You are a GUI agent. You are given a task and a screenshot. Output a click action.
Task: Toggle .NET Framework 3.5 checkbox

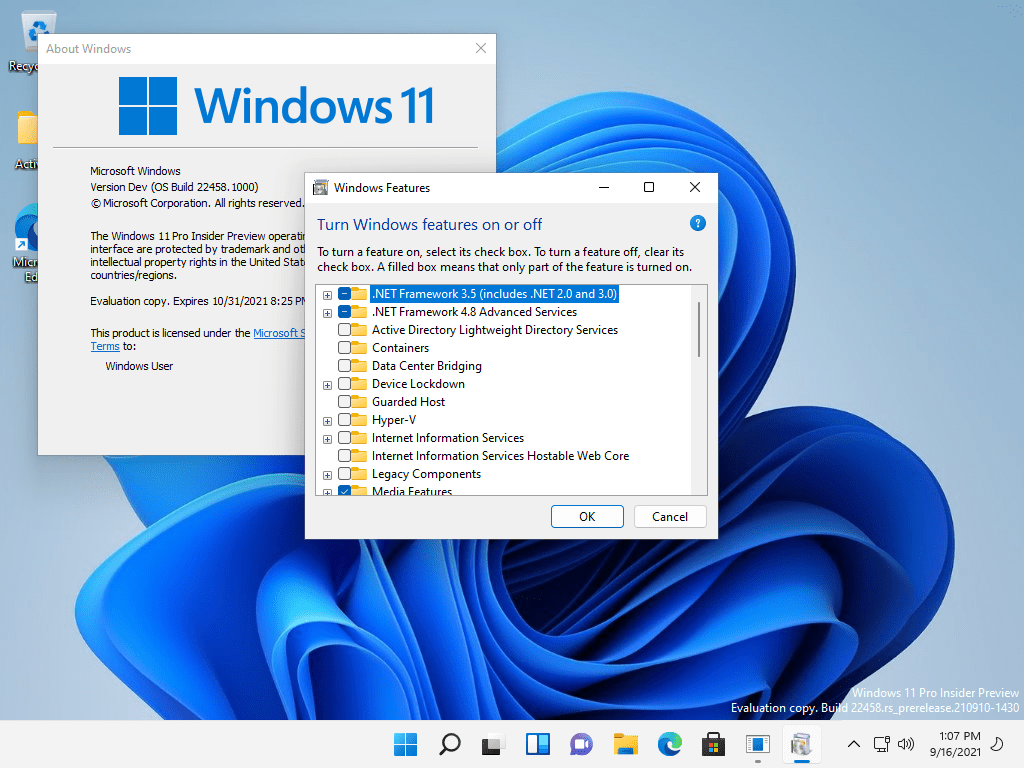coord(344,294)
